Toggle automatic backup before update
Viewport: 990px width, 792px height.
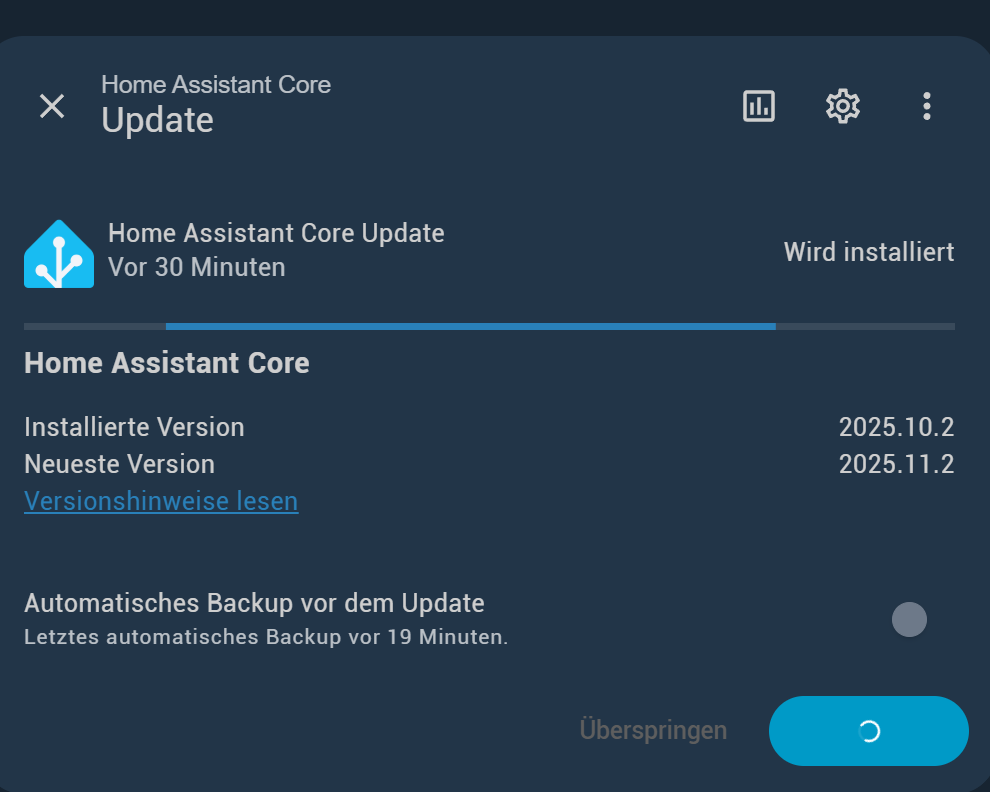coord(909,620)
